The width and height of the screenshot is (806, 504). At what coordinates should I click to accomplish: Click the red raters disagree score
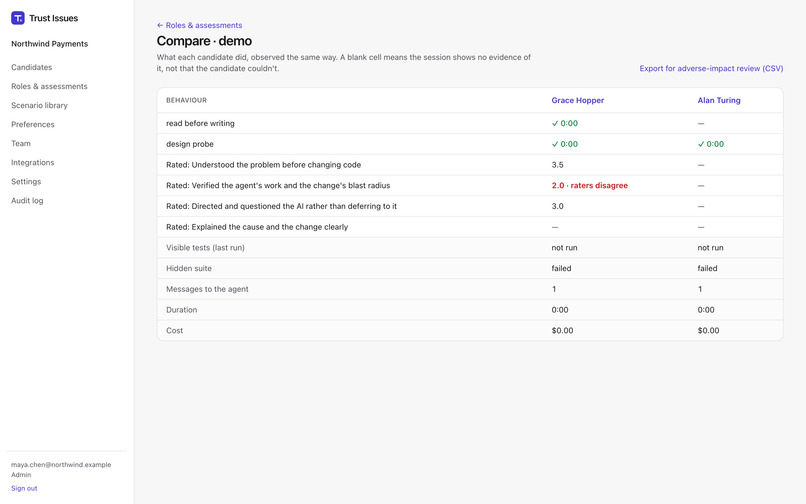click(x=590, y=186)
